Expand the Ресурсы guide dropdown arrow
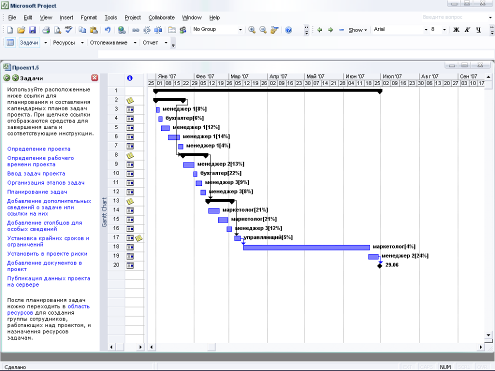495x371 pixels. coord(82,43)
